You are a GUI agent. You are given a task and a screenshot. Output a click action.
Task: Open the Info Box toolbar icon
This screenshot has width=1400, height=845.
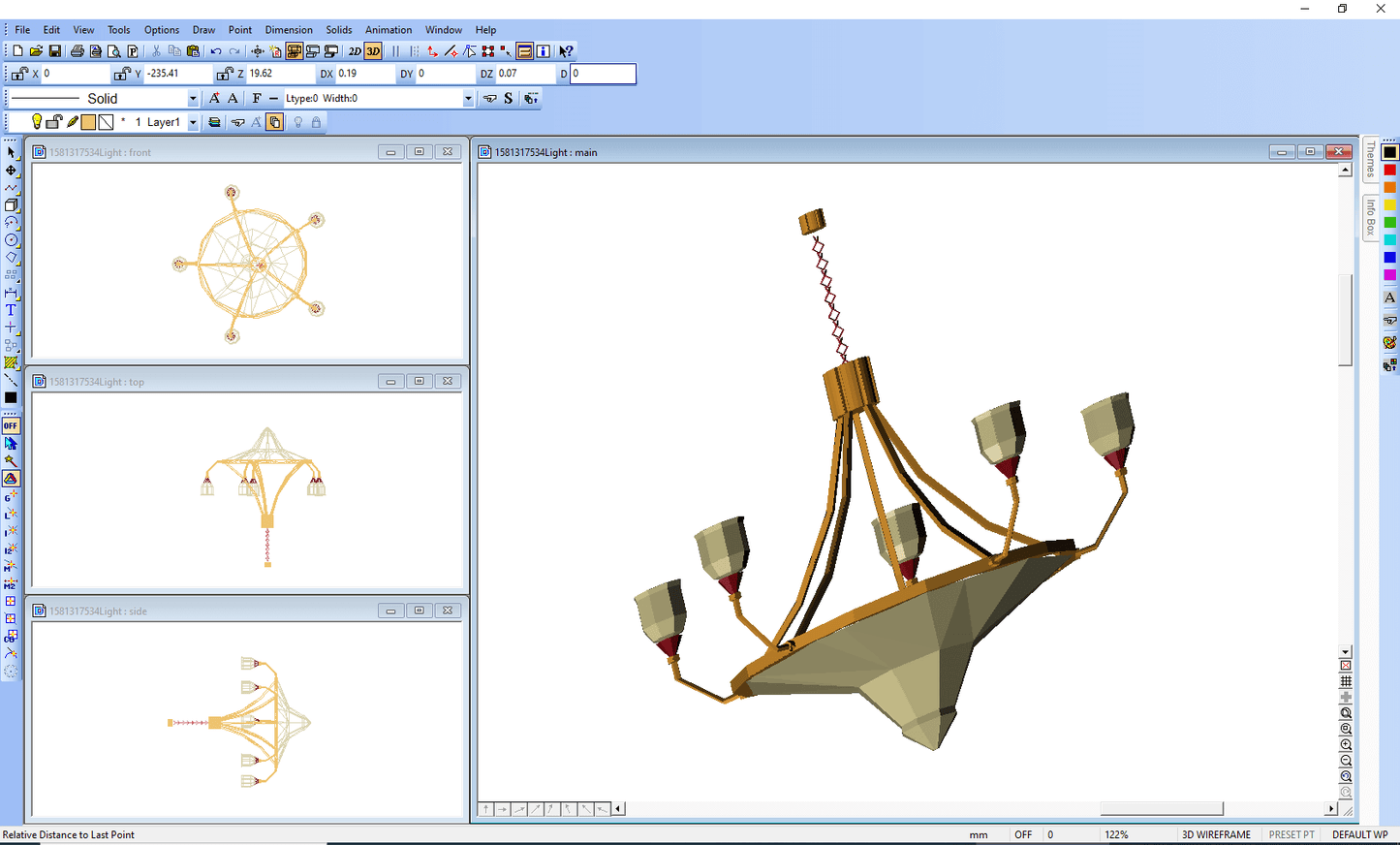(544, 50)
